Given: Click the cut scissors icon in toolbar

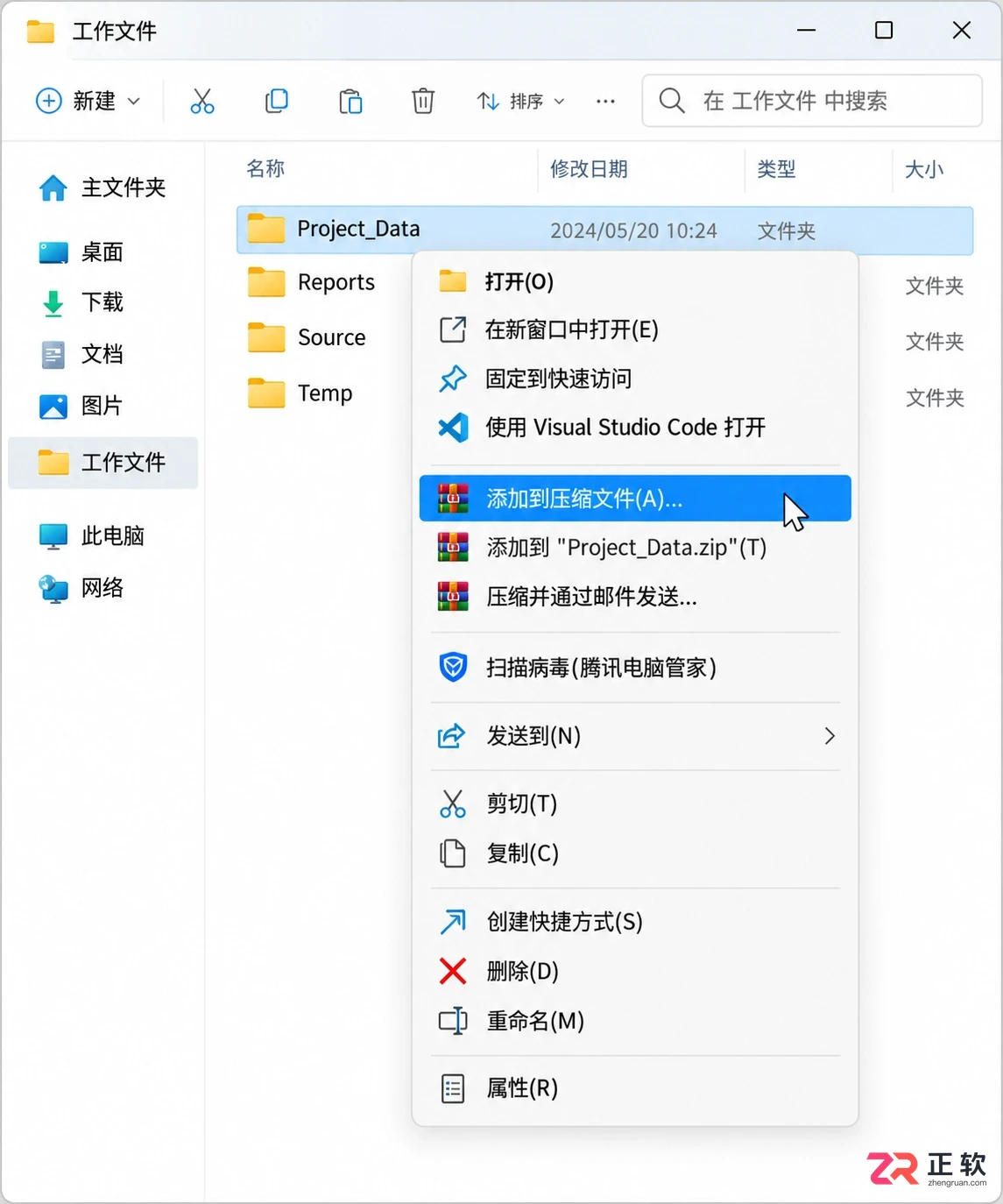Looking at the screenshot, I should 202,102.
